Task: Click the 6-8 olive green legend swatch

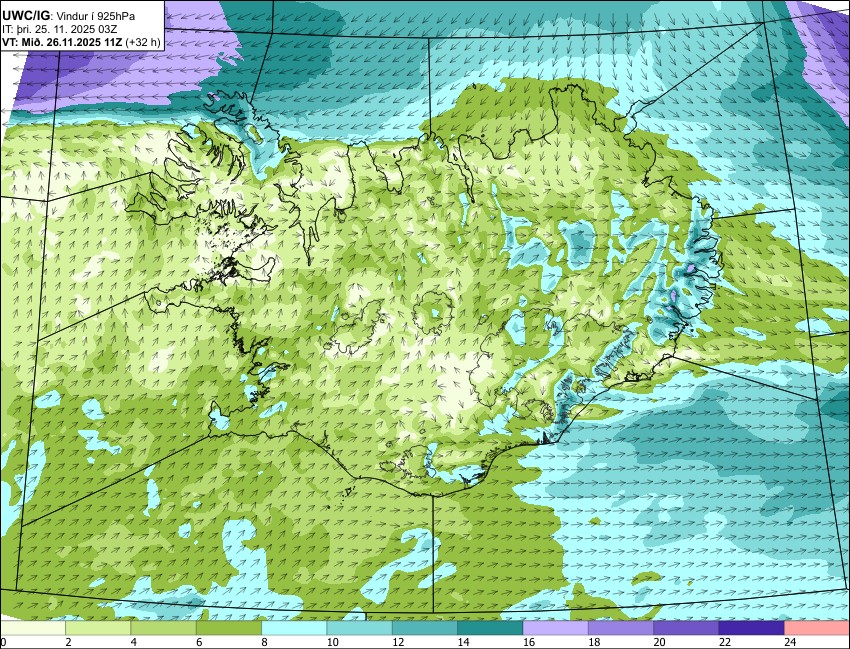Action: [x=229, y=628]
